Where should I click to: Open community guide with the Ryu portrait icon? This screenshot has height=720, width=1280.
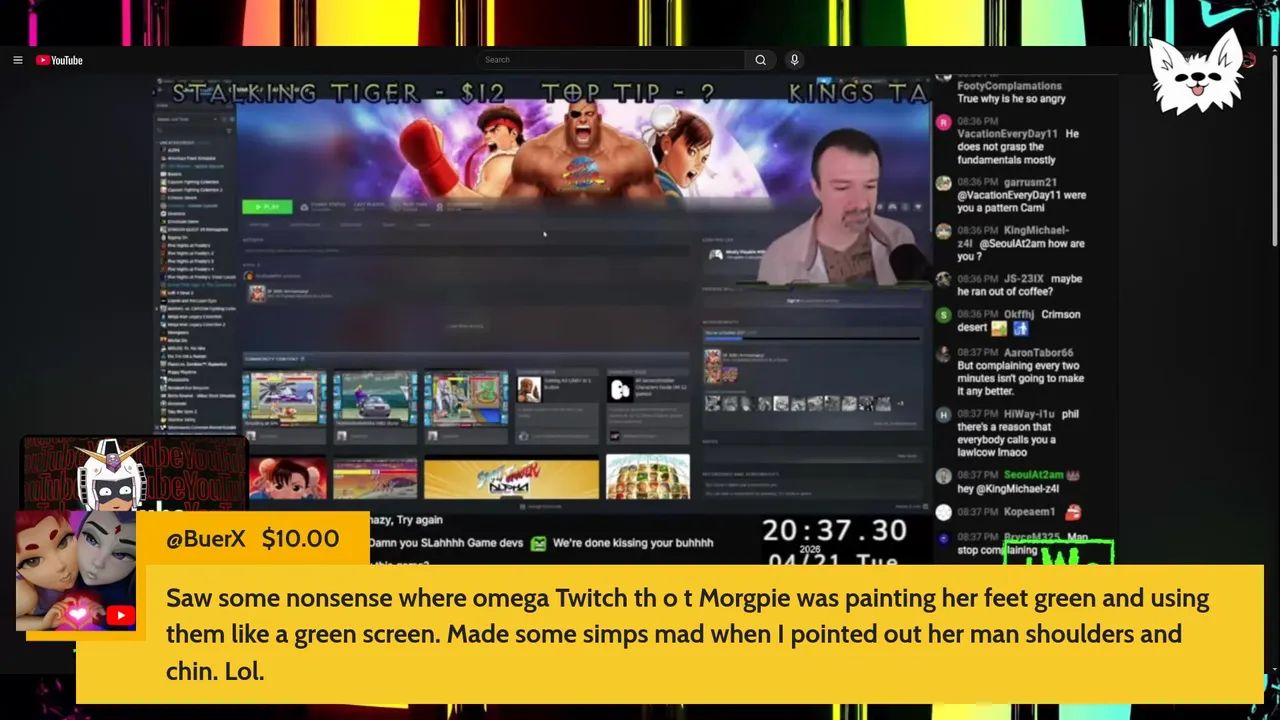pos(529,390)
